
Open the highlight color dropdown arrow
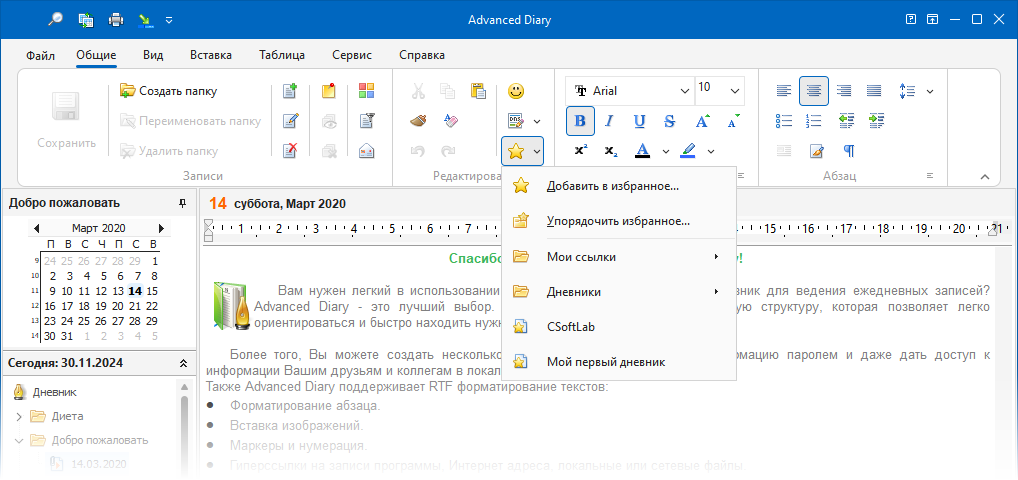pos(711,151)
